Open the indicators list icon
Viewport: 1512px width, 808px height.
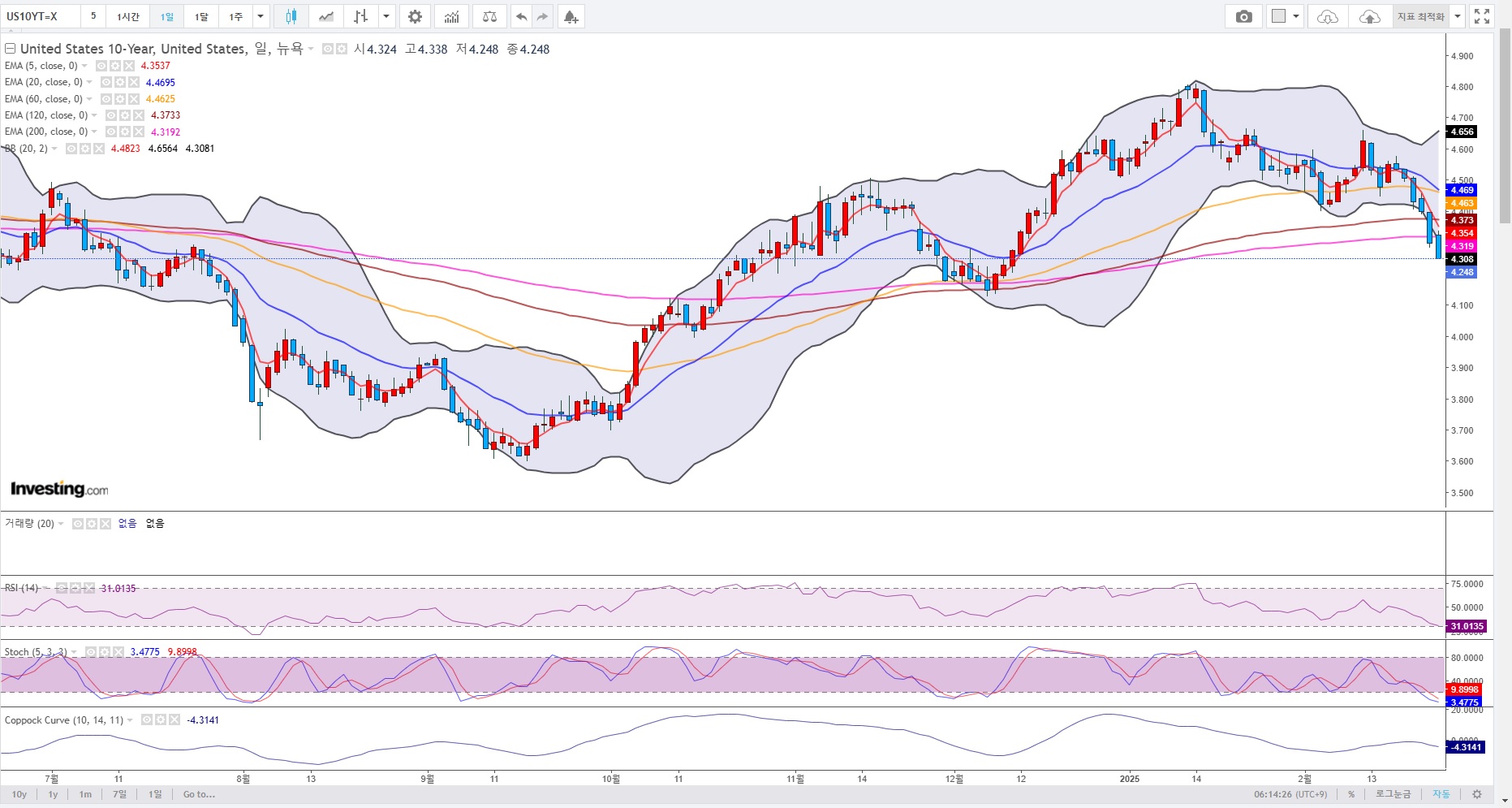(452, 16)
